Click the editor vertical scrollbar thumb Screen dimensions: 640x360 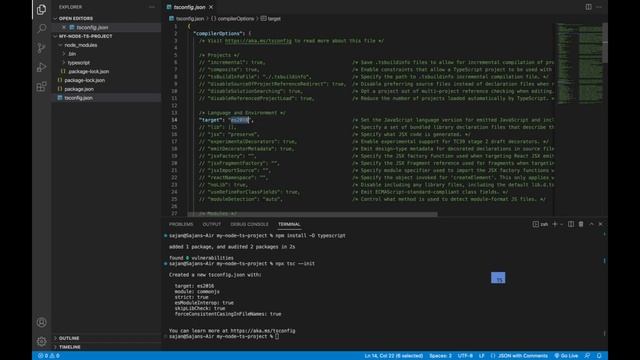[x=605, y=43]
